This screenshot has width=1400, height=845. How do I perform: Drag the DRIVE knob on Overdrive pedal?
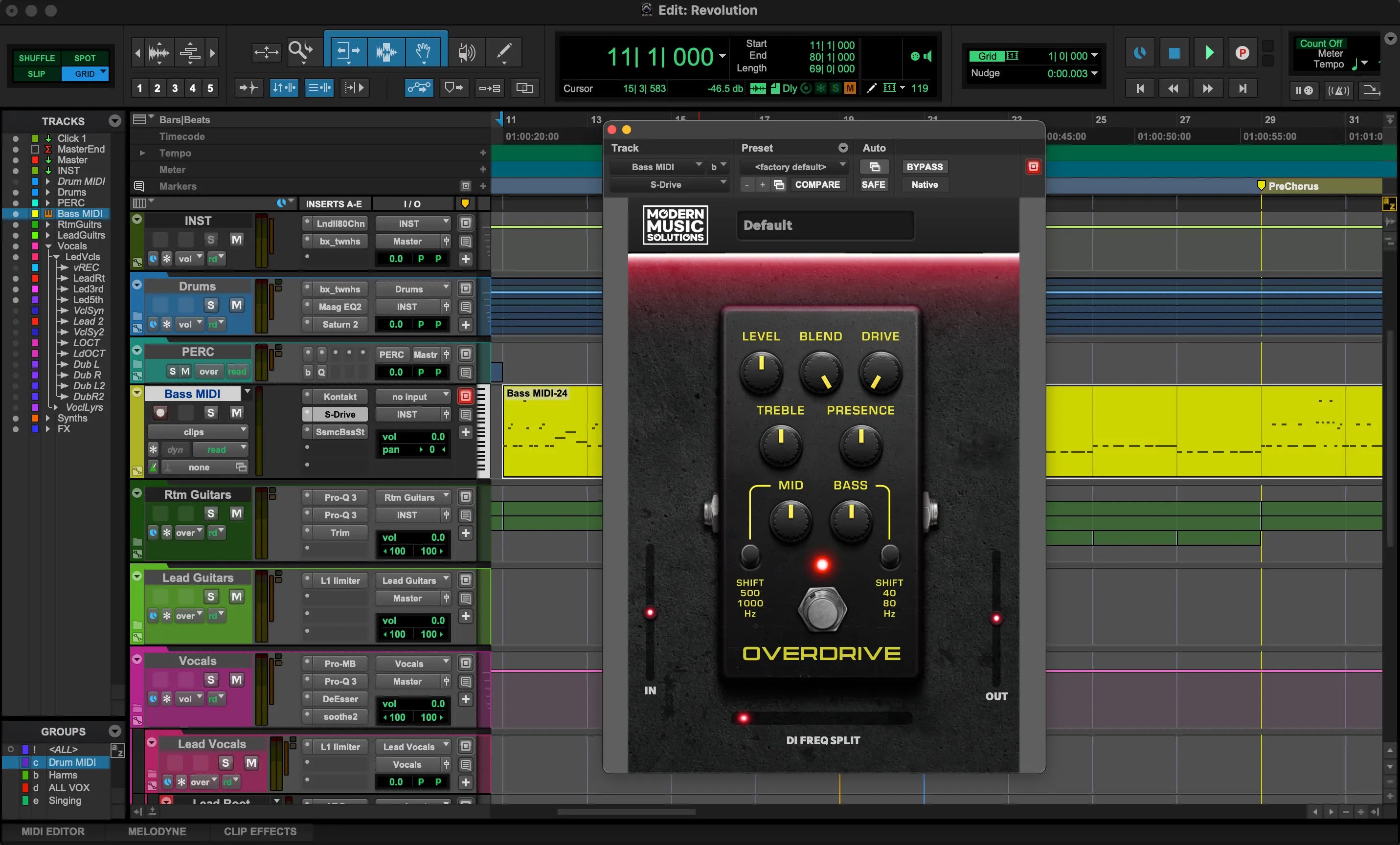[877, 371]
